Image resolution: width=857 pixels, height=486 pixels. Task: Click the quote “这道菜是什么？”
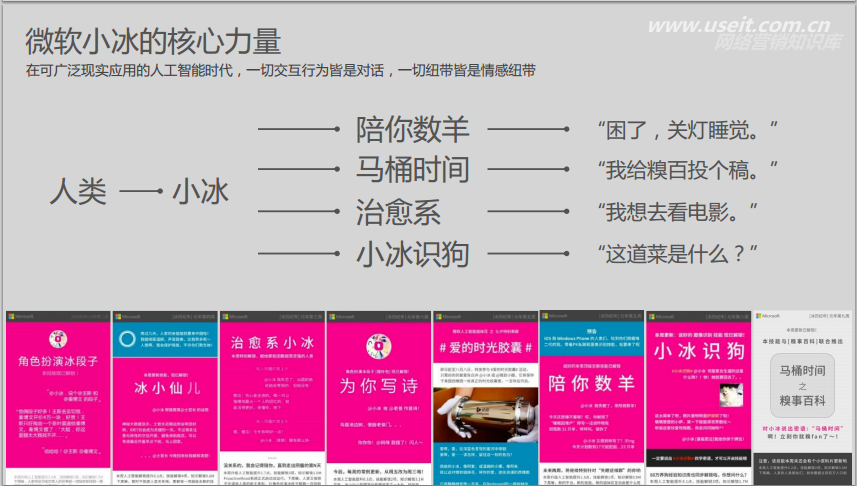coord(678,254)
